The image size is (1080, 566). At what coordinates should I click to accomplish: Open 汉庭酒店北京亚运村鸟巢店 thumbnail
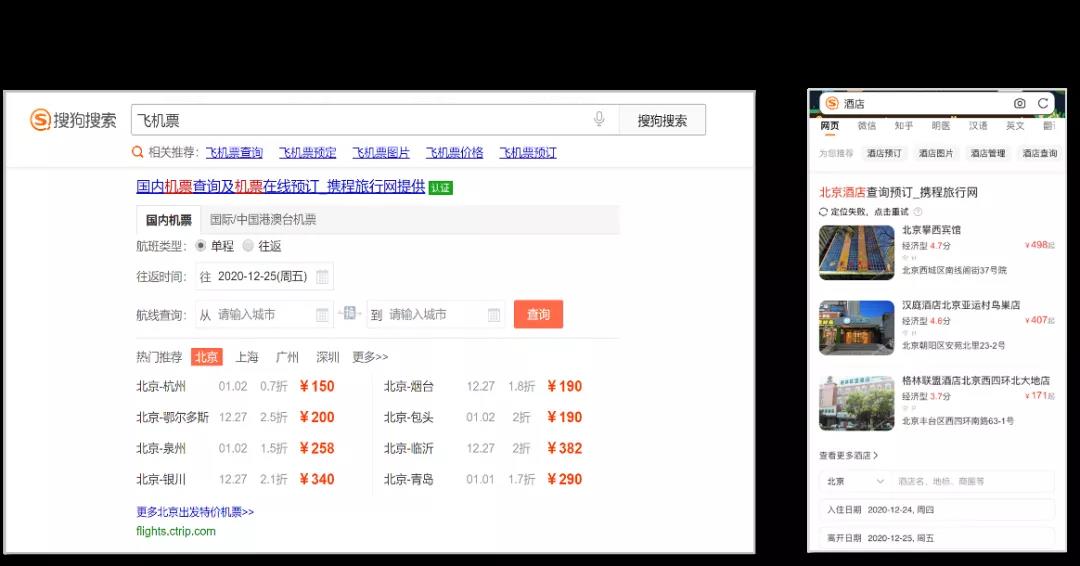(x=856, y=328)
